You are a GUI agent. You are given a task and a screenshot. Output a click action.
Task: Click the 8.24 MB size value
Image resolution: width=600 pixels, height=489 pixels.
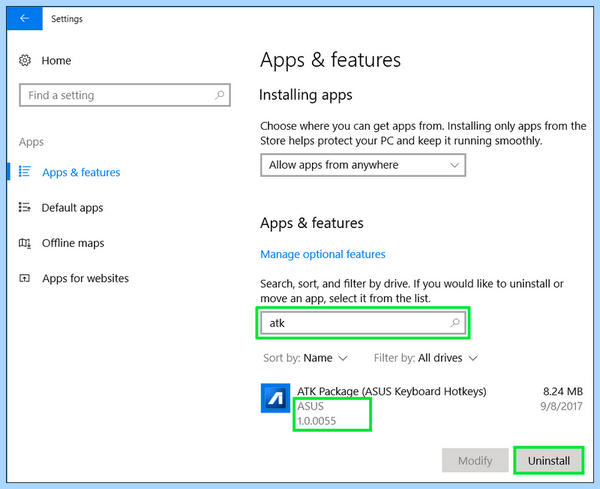562,391
